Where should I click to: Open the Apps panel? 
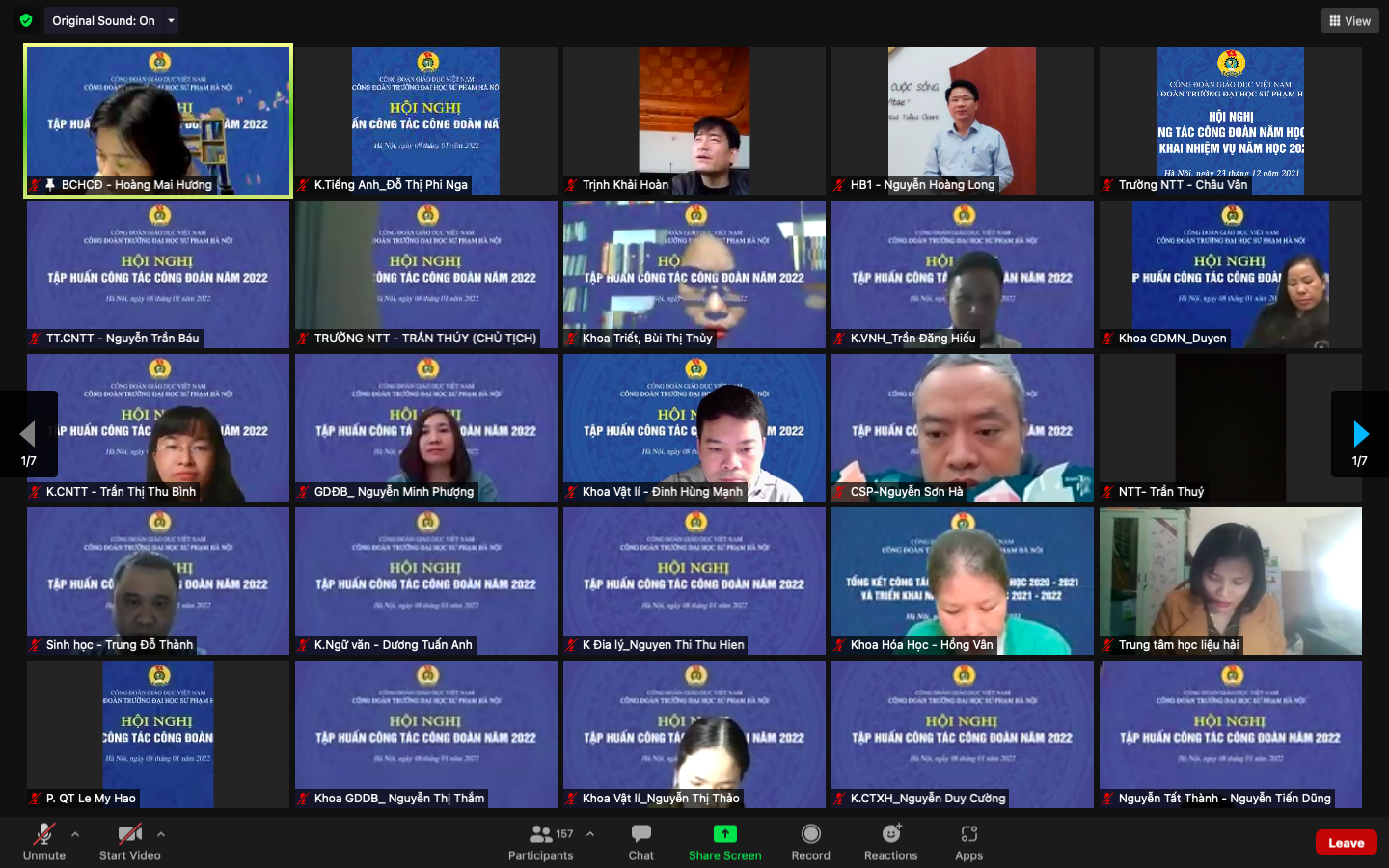coord(968,842)
